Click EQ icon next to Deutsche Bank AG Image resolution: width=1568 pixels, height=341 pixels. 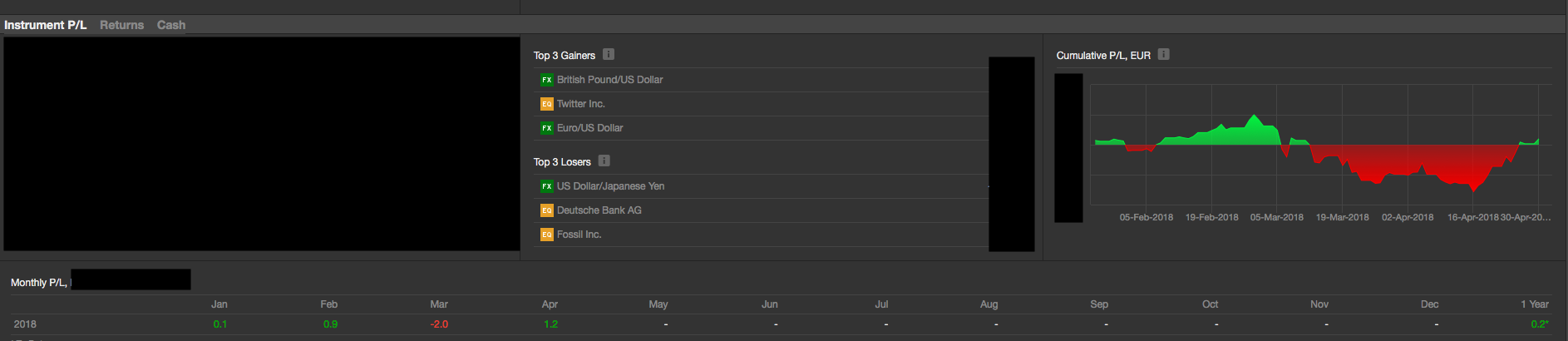point(546,210)
